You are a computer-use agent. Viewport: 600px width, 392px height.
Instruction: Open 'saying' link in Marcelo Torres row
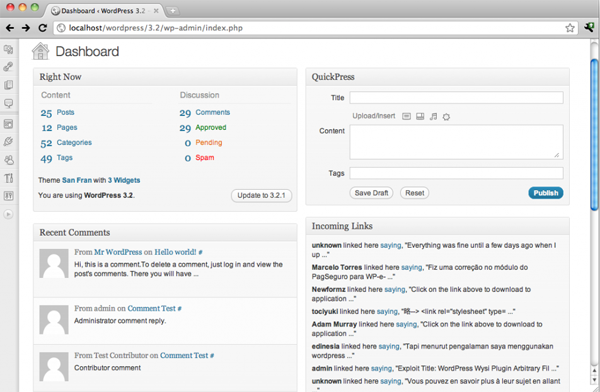pos(411,267)
